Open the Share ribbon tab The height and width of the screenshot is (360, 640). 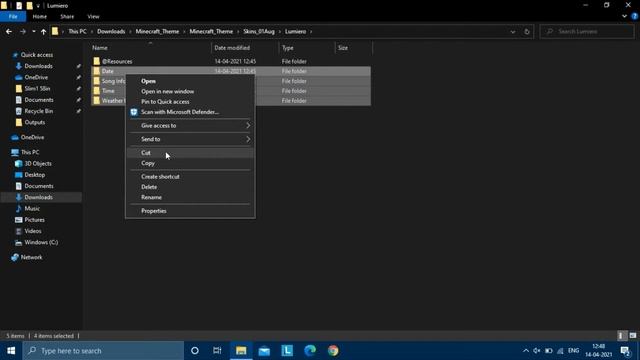(x=67, y=16)
